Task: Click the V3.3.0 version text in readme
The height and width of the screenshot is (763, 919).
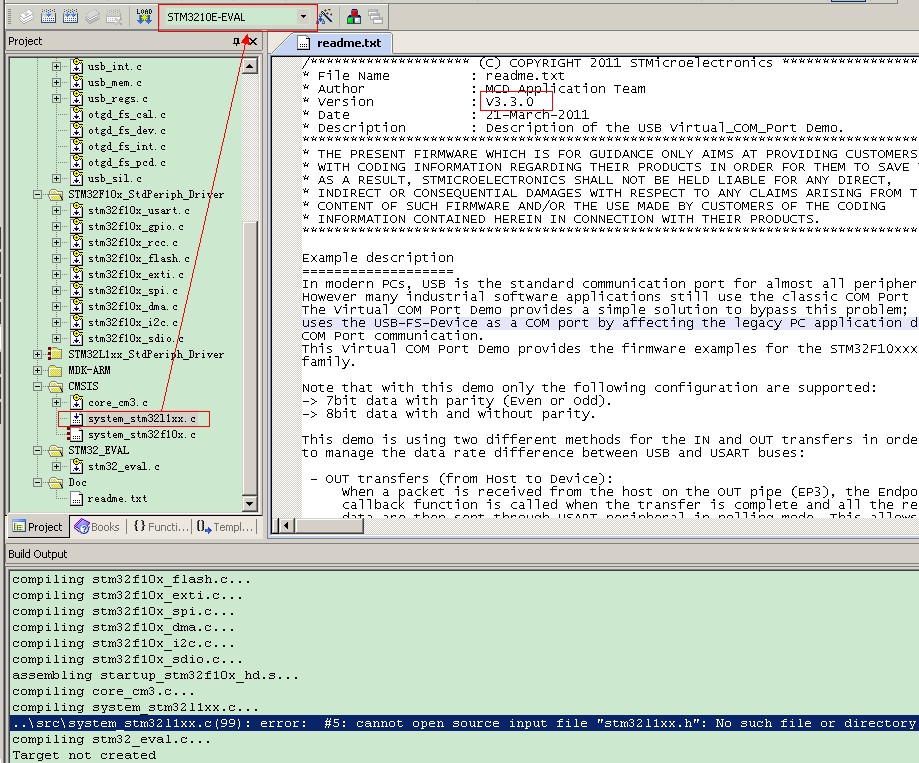Action: tap(510, 102)
